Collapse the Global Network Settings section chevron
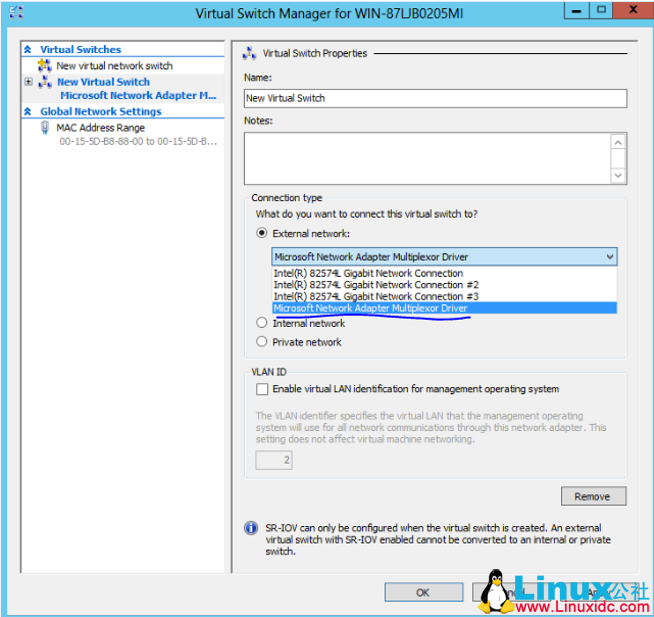The image size is (654, 617). [x=28, y=111]
